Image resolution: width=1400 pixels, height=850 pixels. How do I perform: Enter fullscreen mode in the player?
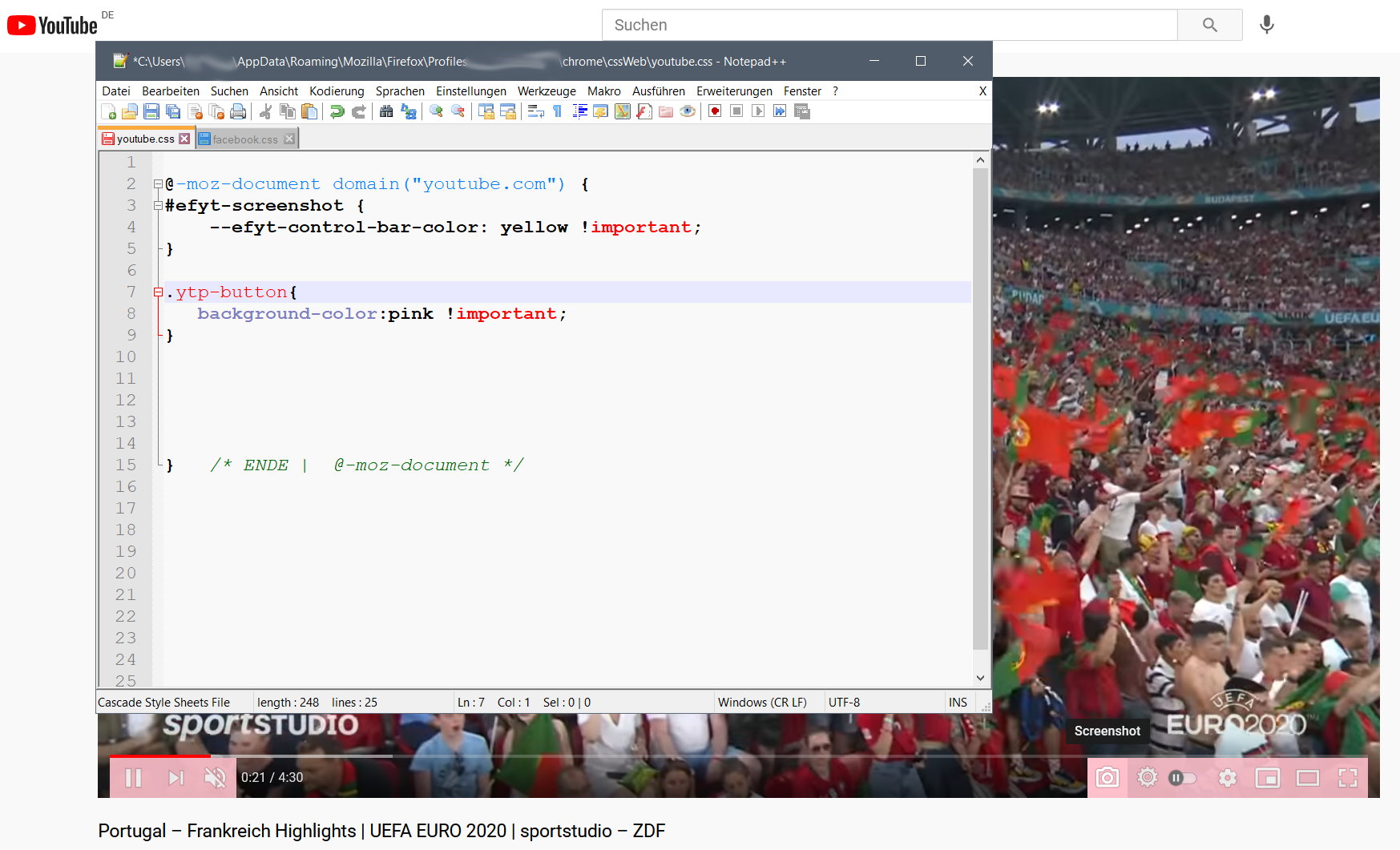(1348, 778)
